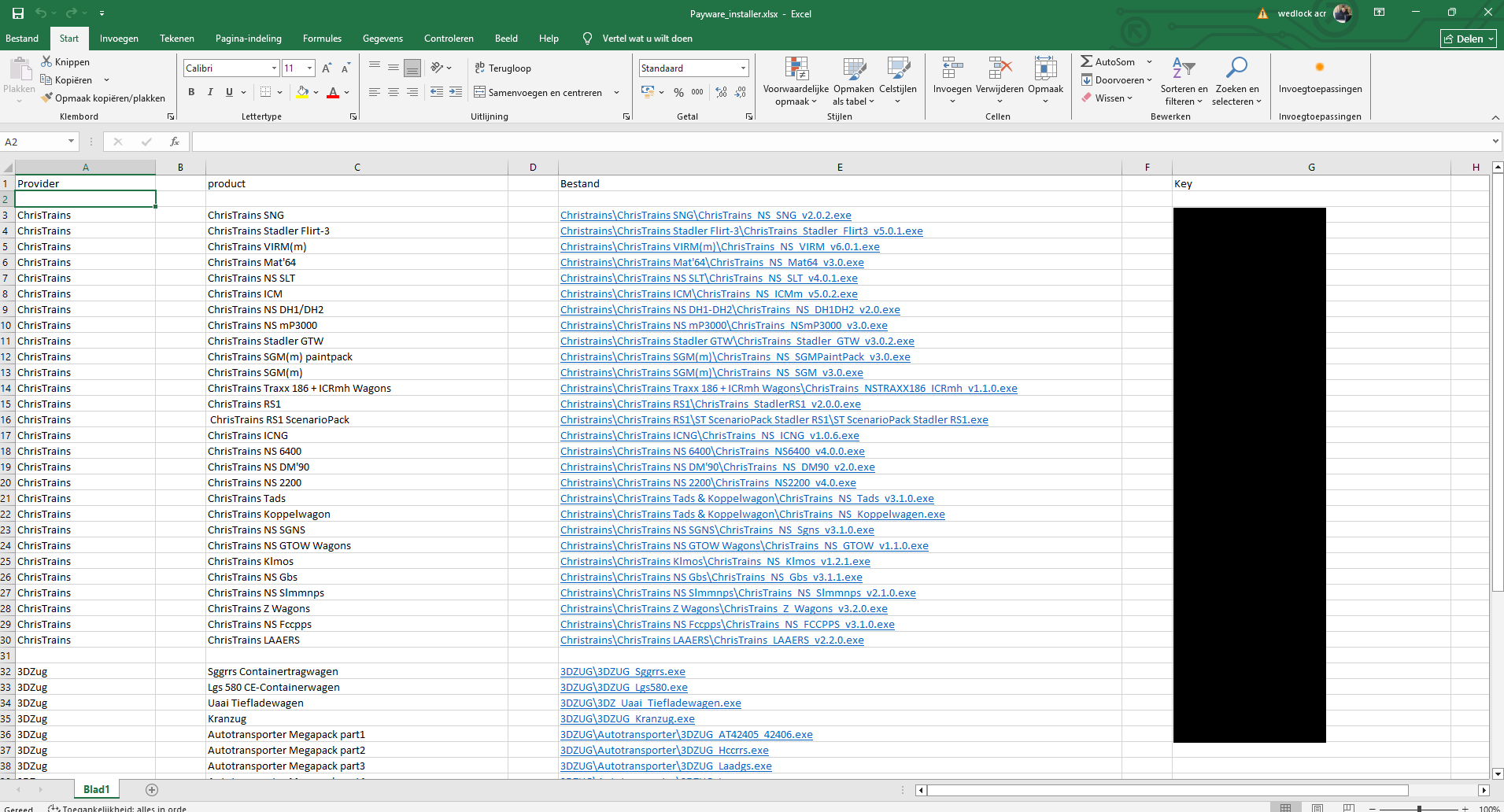Click the Save icon in title bar
The image size is (1504, 812).
(x=17, y=13)
